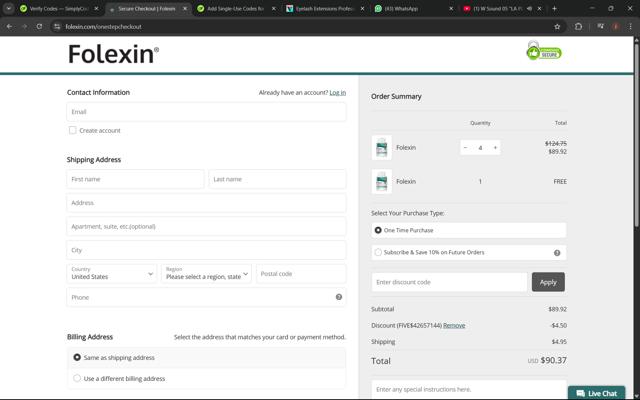Decrease Folexin quantity with minus
The image size is (640, 400).
pyautogui.click(x=465, y=148)
